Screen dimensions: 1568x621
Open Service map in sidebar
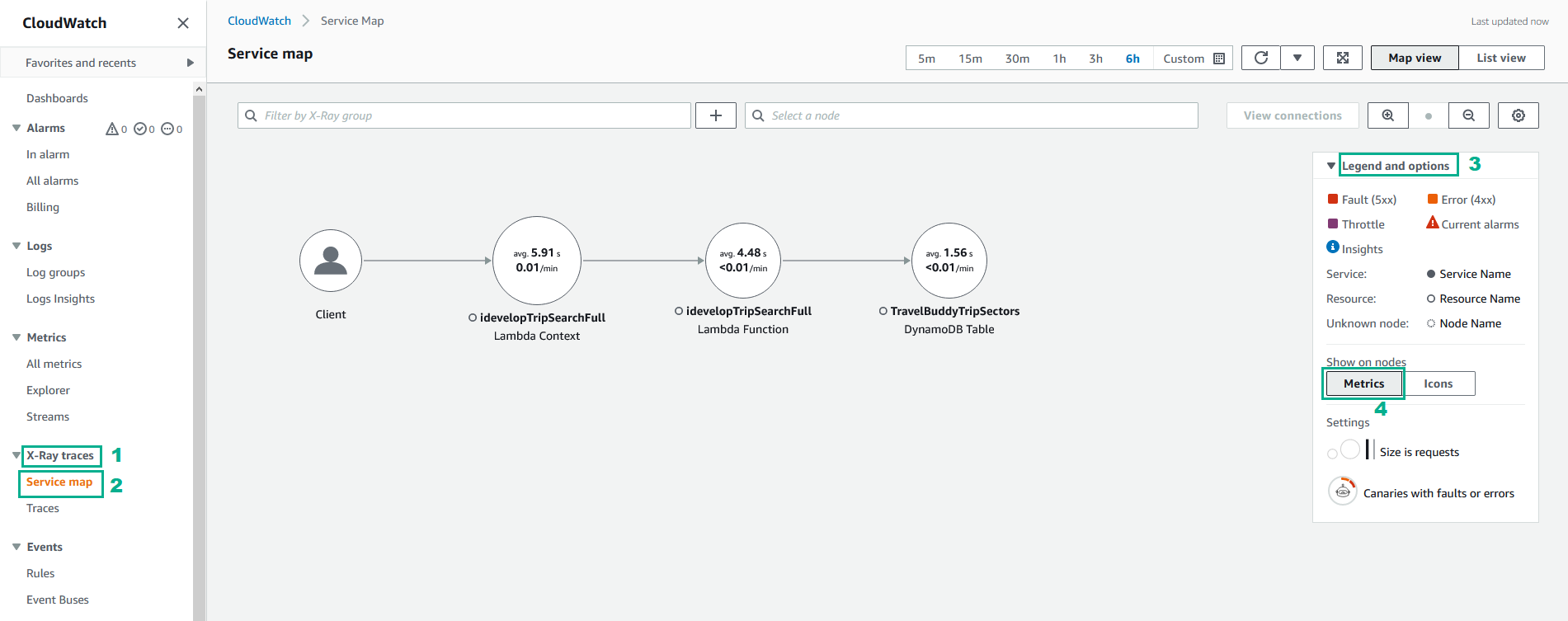tap(59, 482)
